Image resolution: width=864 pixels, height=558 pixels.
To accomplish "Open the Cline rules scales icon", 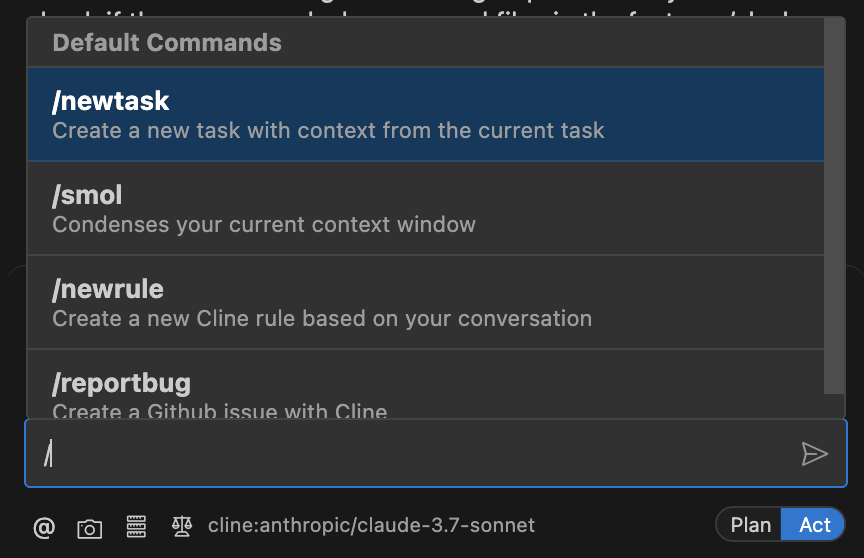I will [x=182, y=527].
